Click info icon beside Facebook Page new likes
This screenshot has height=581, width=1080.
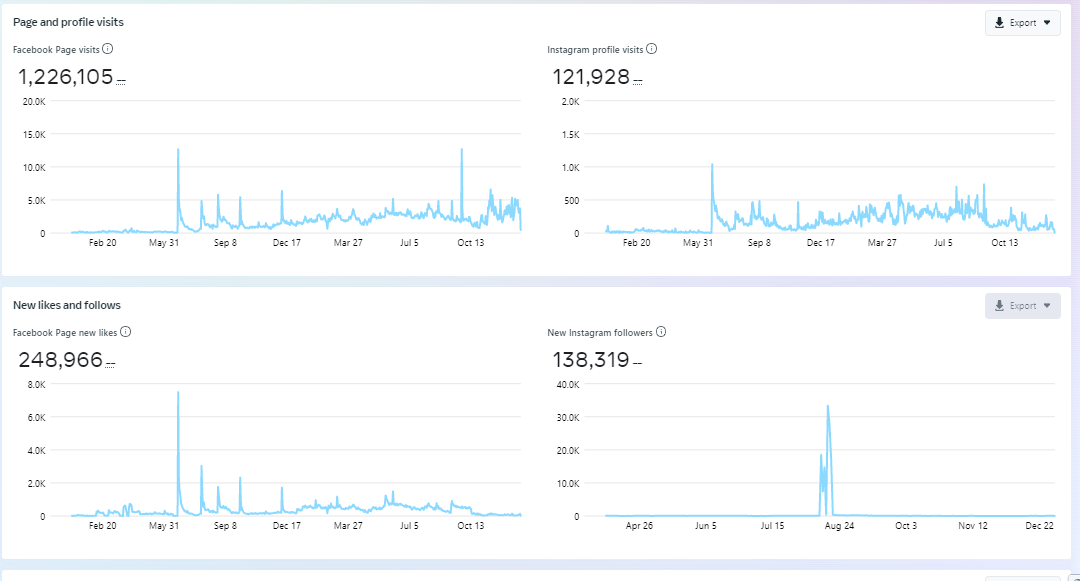[x=125, y=332]
